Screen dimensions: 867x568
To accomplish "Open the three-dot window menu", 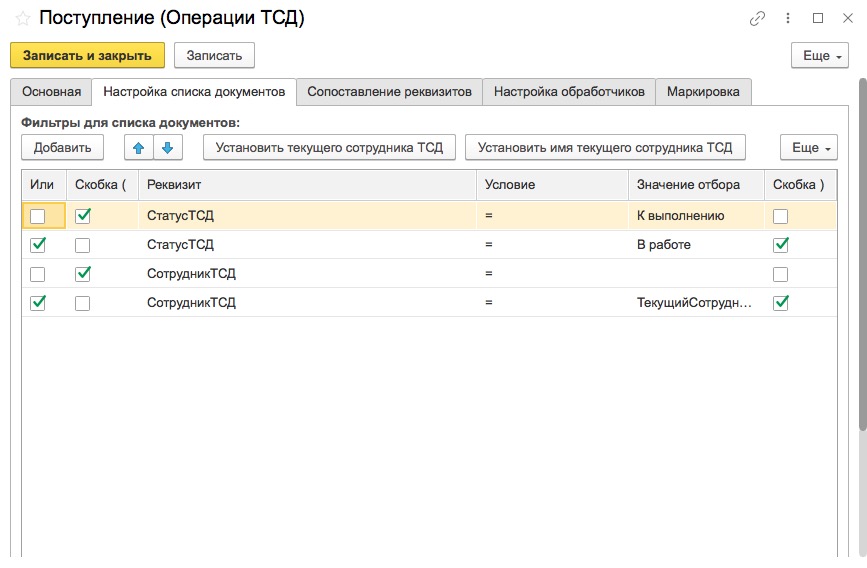I will point(788,18).
